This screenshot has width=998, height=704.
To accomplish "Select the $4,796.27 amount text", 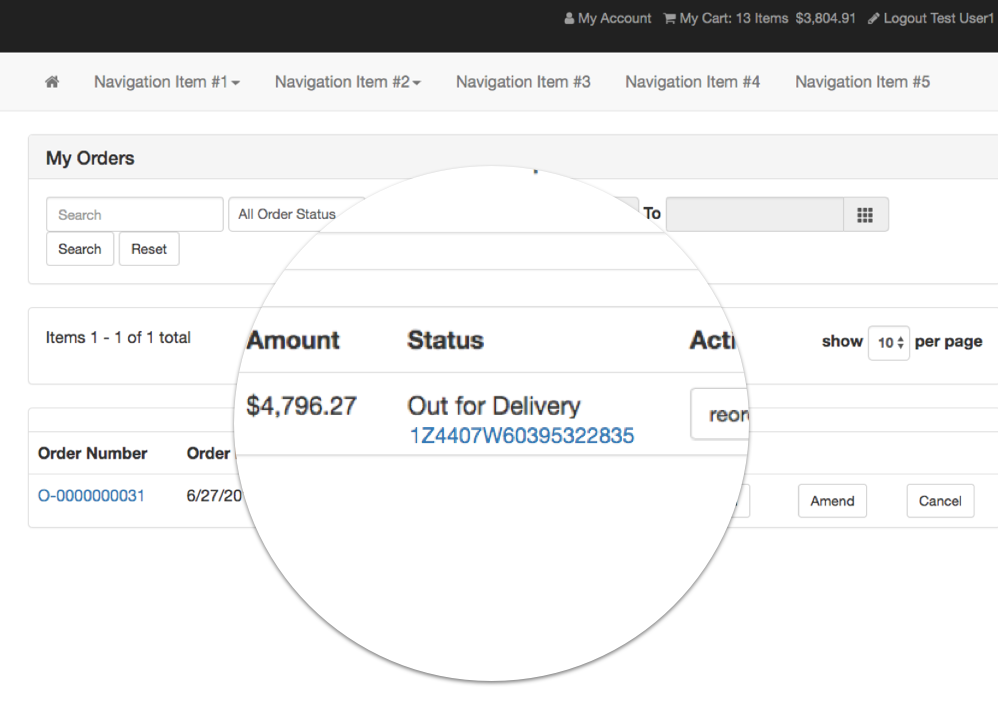I will click(302, 406).
